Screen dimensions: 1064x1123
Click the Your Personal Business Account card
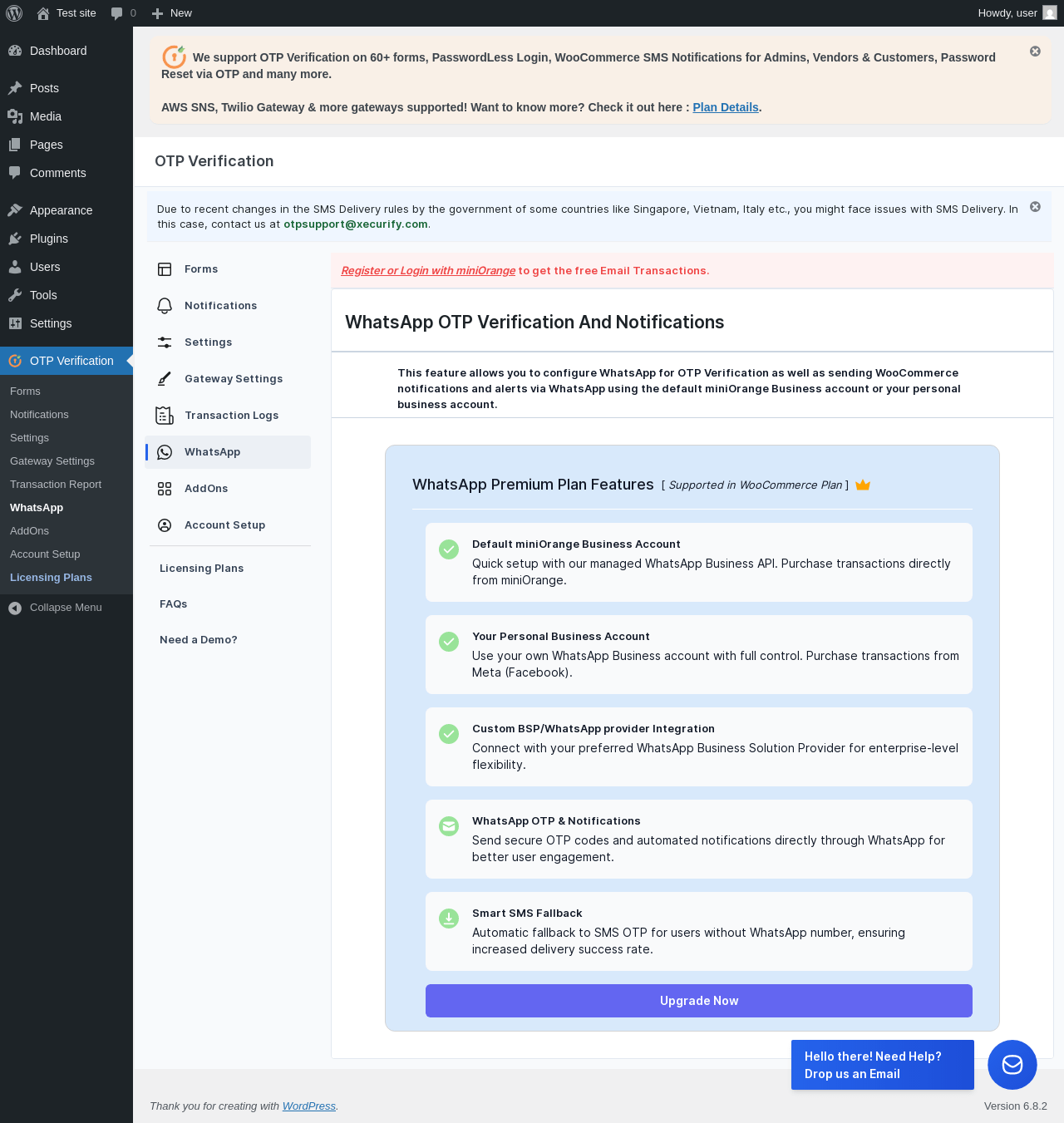tap(699, 655)
